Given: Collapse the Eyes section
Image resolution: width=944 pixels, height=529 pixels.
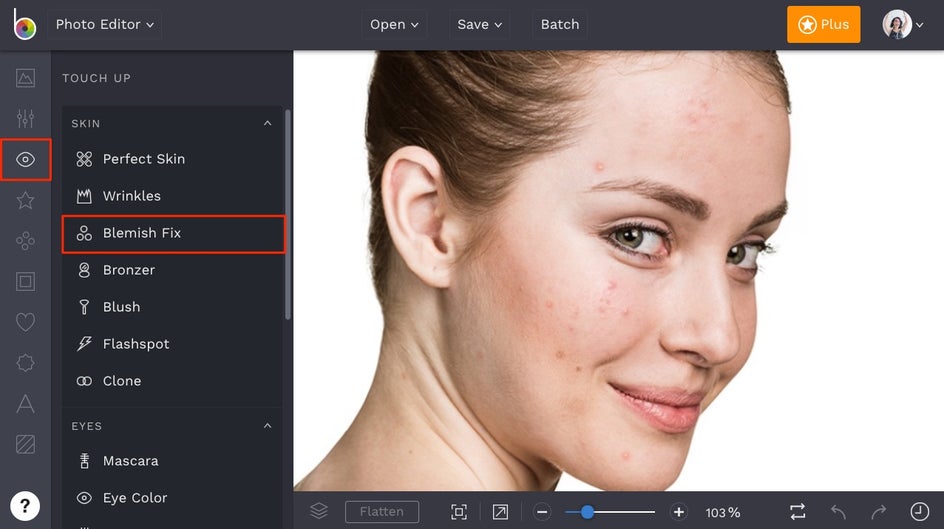Looking at the screenshot, I should point(267,426).
